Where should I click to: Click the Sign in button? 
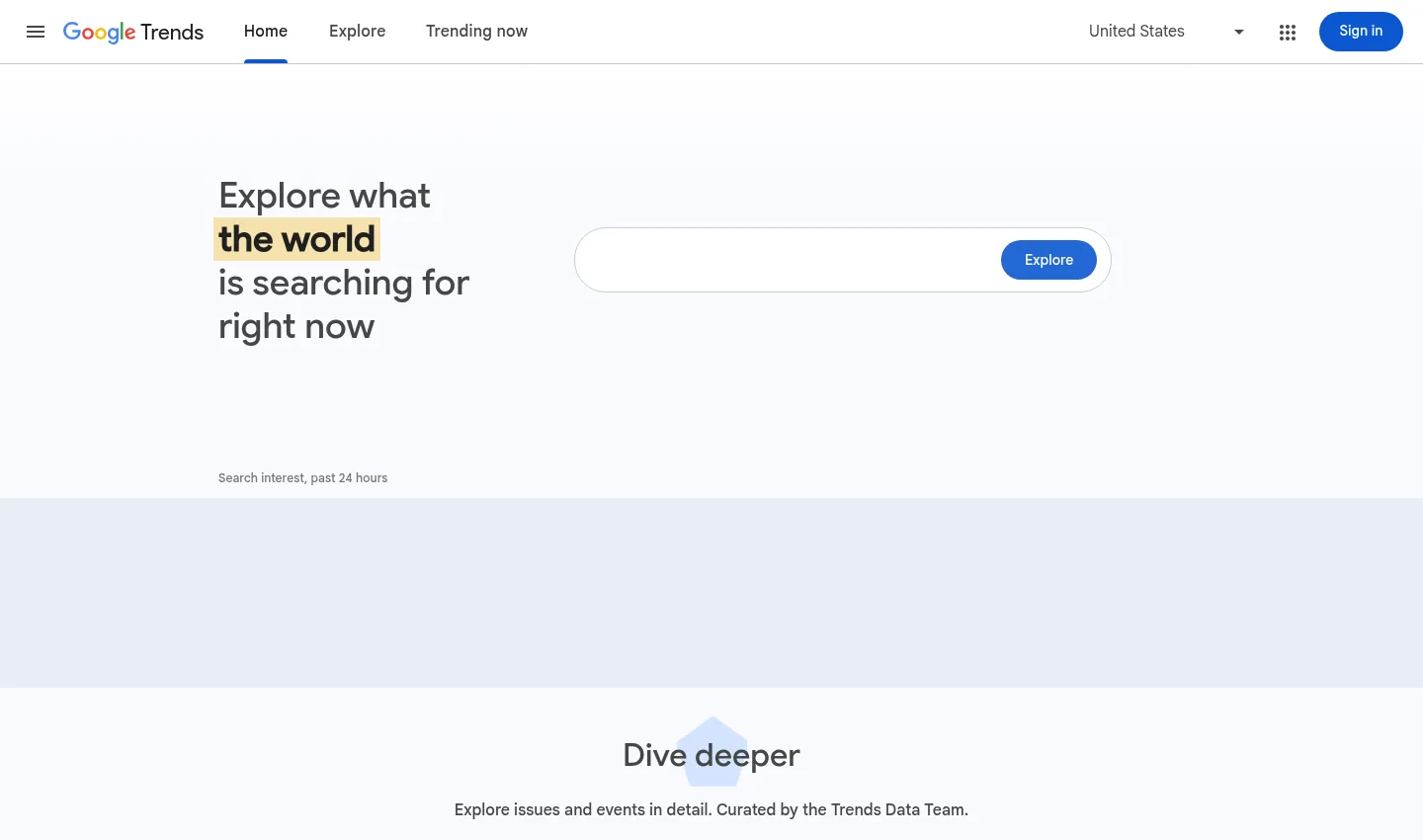[x=1361, y=32]
